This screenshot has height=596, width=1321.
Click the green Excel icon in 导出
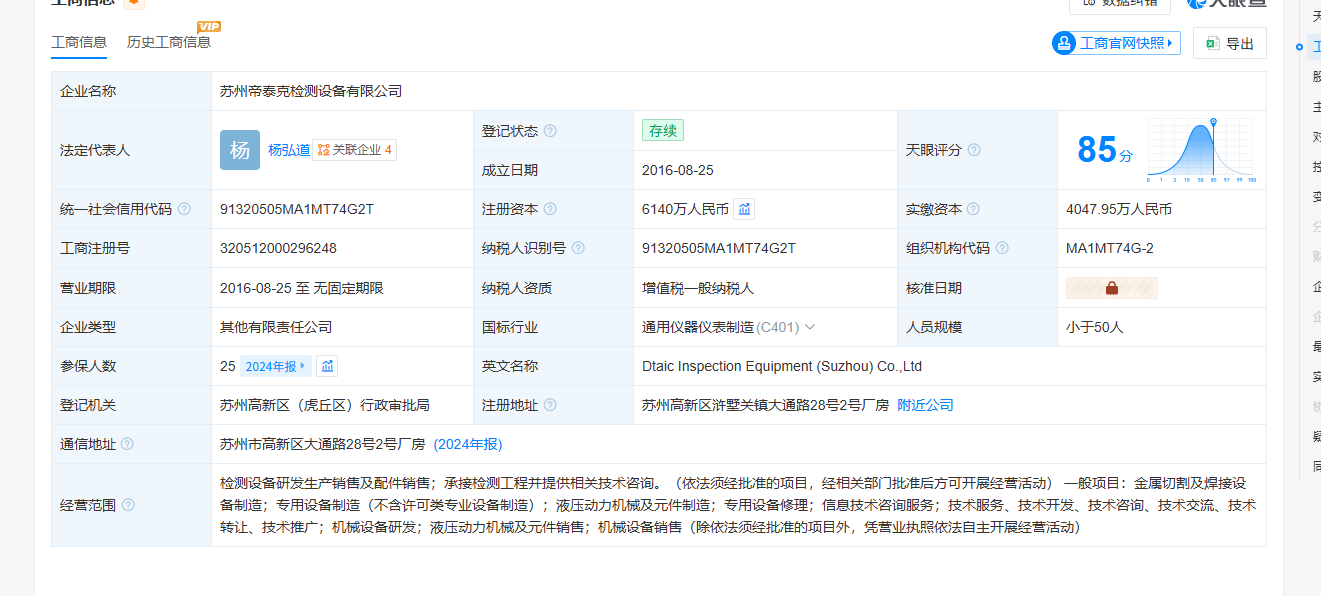click(x=1212, y=43)
